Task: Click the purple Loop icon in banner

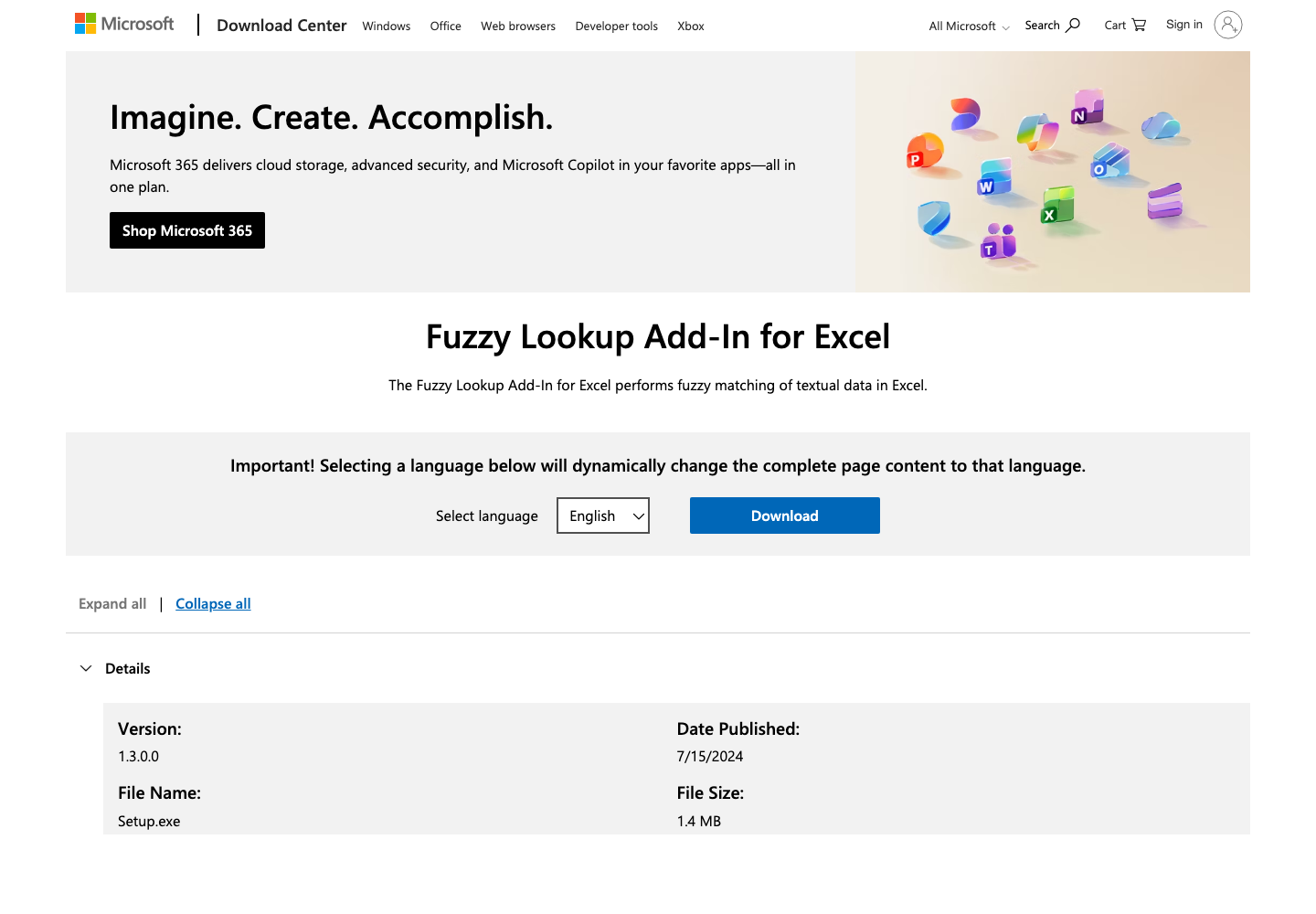Action: (965, 115)
